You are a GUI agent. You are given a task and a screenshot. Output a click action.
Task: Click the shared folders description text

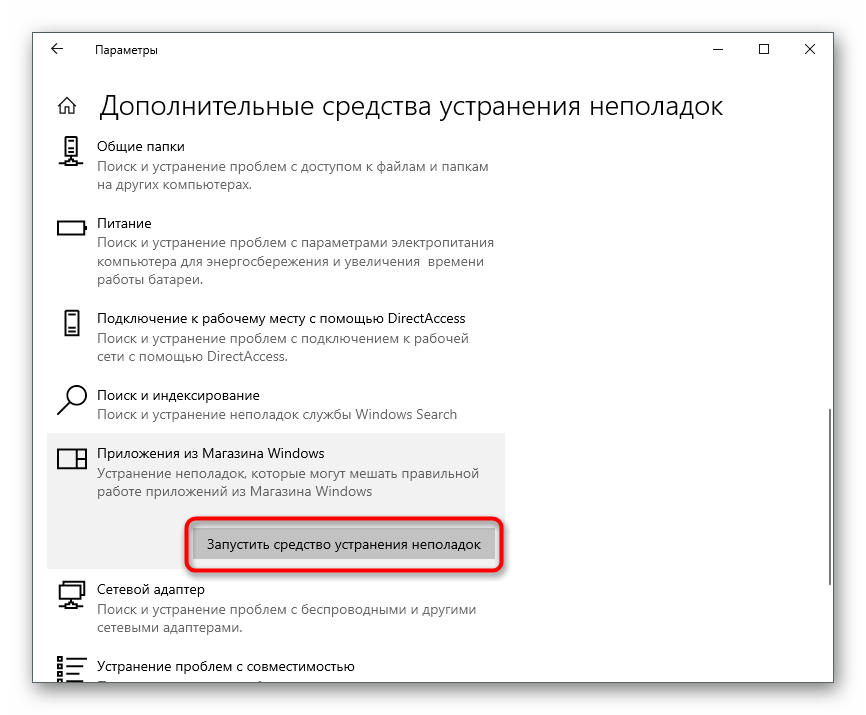pyautogui.click(x=293, y=176)
